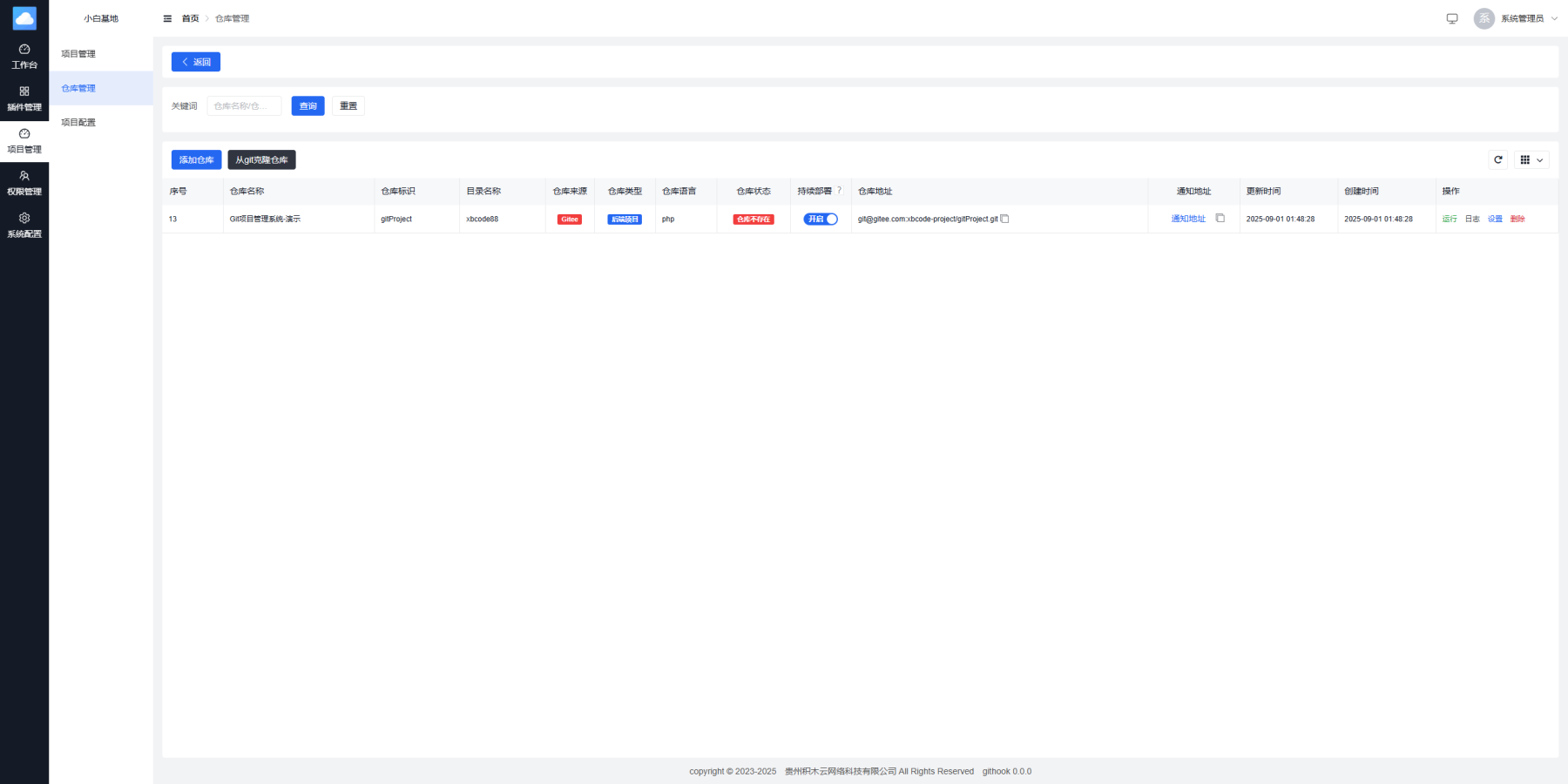The image size is (1568, 784).
Task: Click the fullscreen monitor icon in header
Action: pos(1452,18)
